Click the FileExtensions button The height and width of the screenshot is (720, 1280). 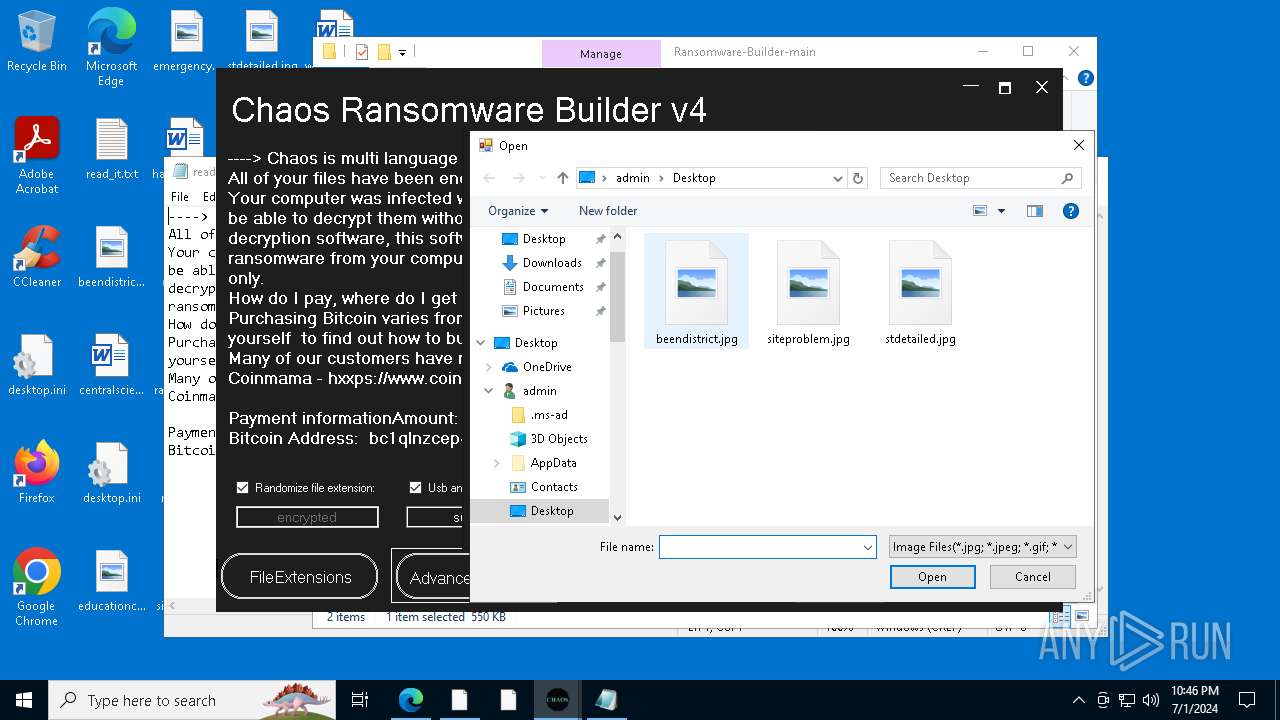[300, 577]
